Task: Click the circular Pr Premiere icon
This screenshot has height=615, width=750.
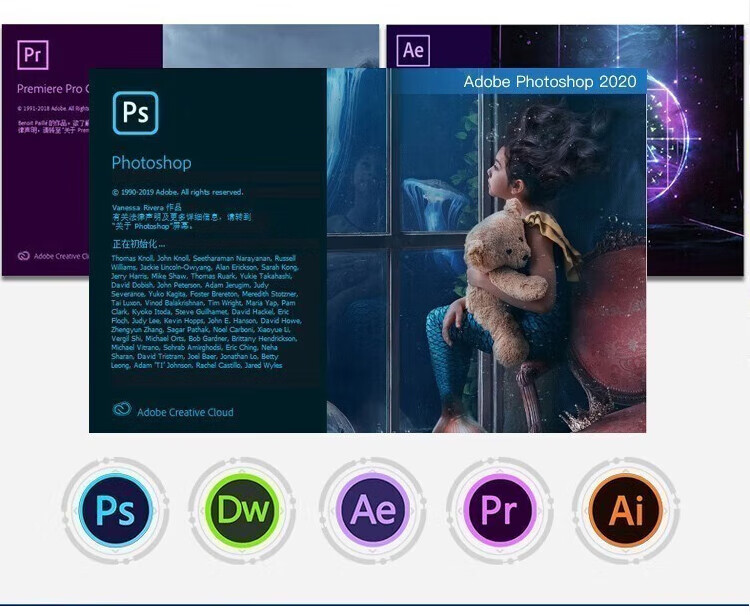Action: [499, 510]
